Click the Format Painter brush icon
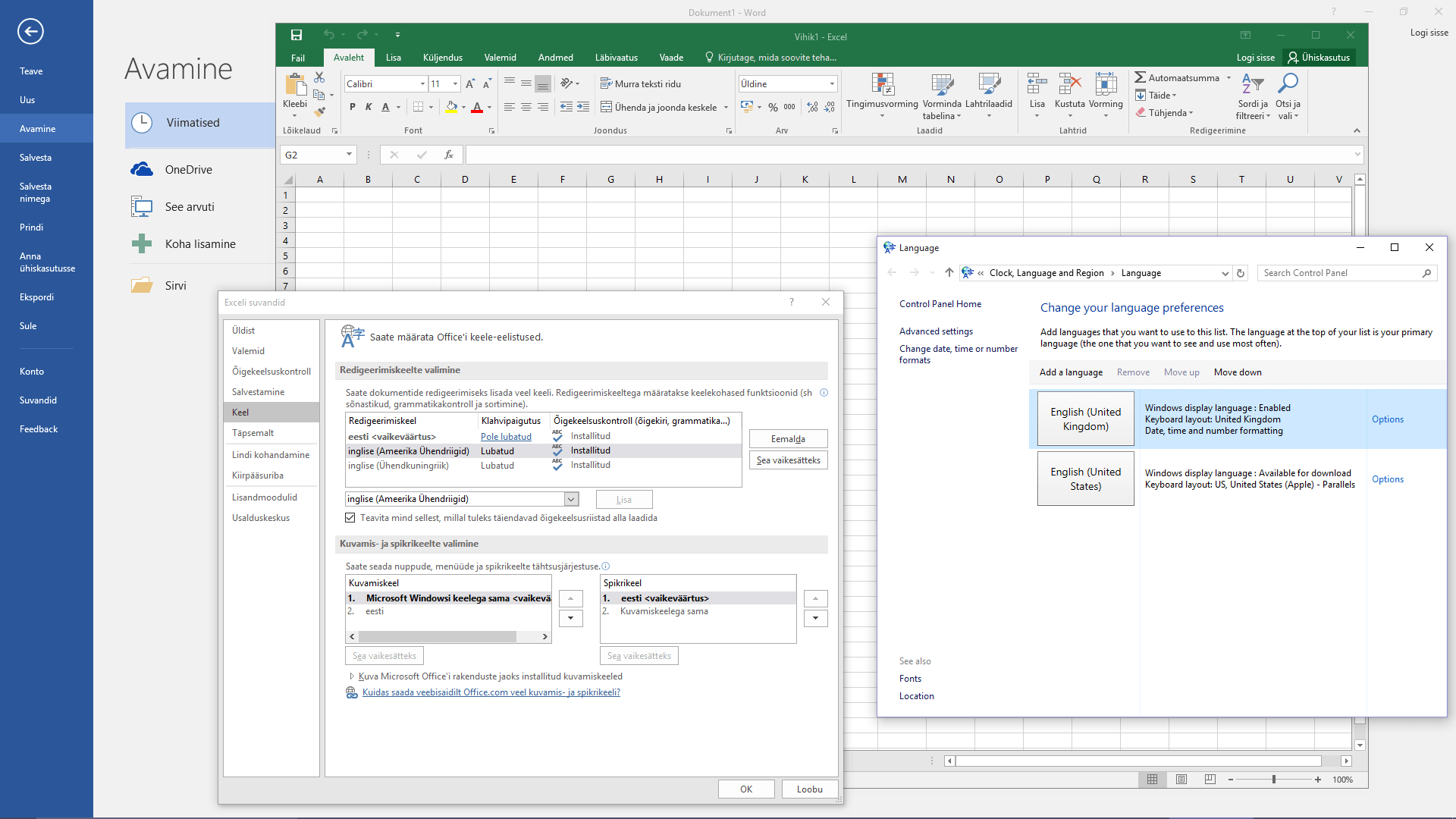 [x=320, y=111]
